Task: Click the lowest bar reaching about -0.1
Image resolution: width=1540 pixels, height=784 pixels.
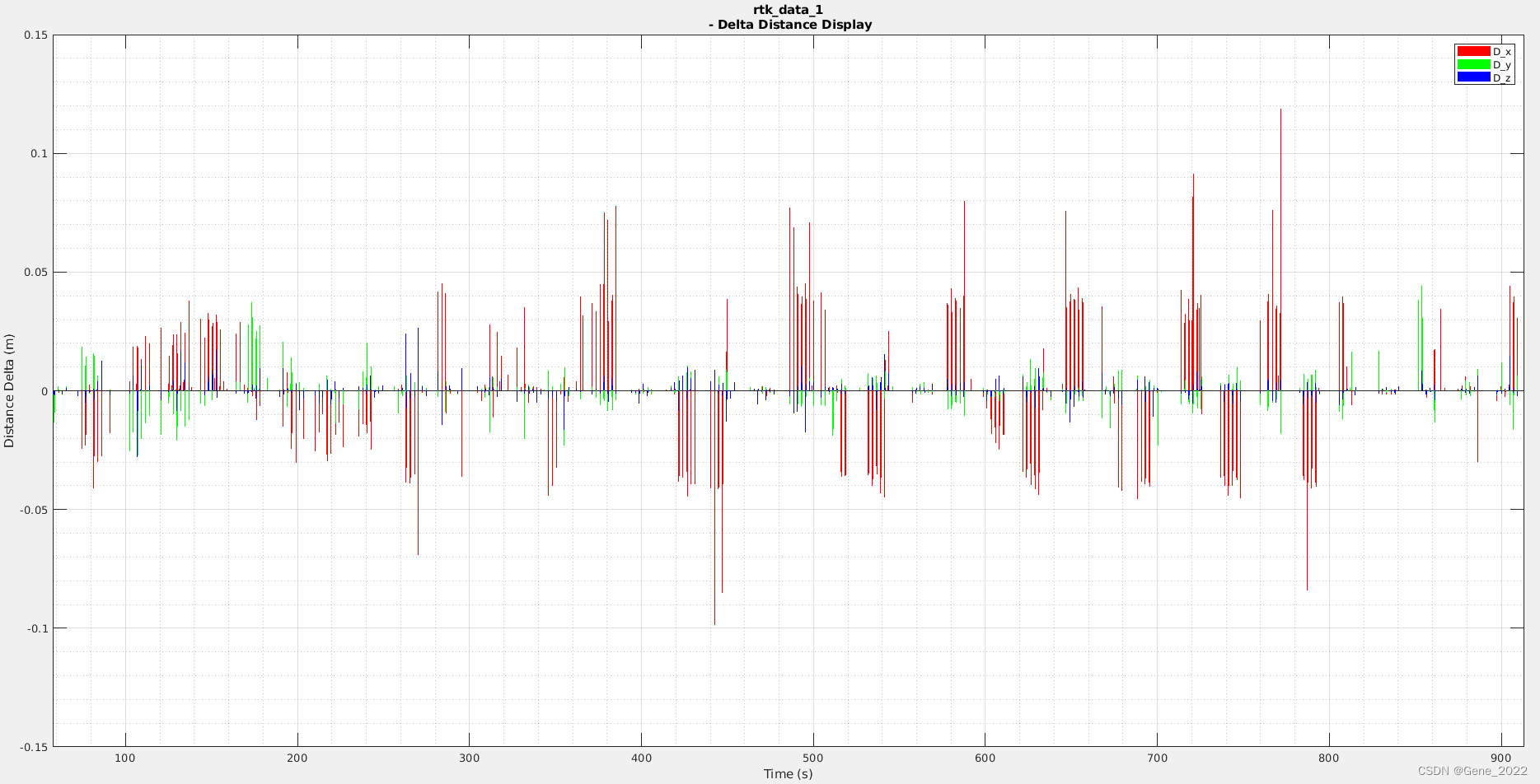Action: [714, 508]
